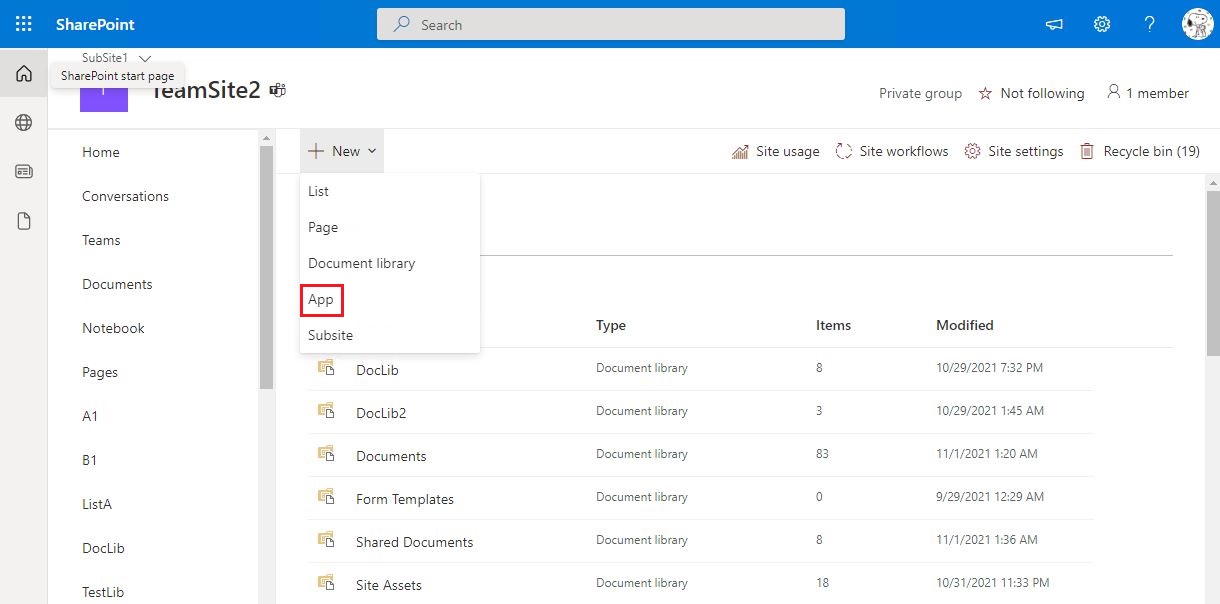Click the member person icon
The height and width of the screenshot is (604, 1220).
1113,92
